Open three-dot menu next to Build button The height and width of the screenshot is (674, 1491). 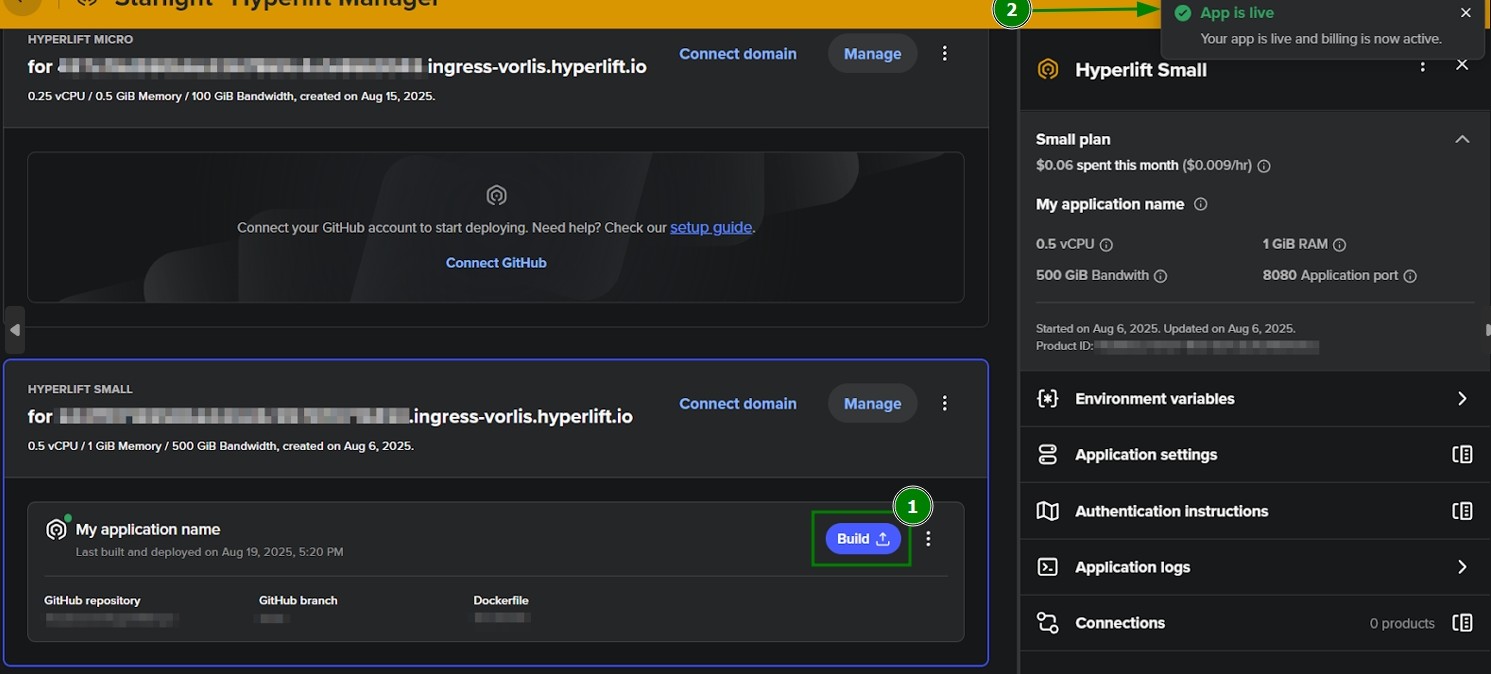point(929,539)
